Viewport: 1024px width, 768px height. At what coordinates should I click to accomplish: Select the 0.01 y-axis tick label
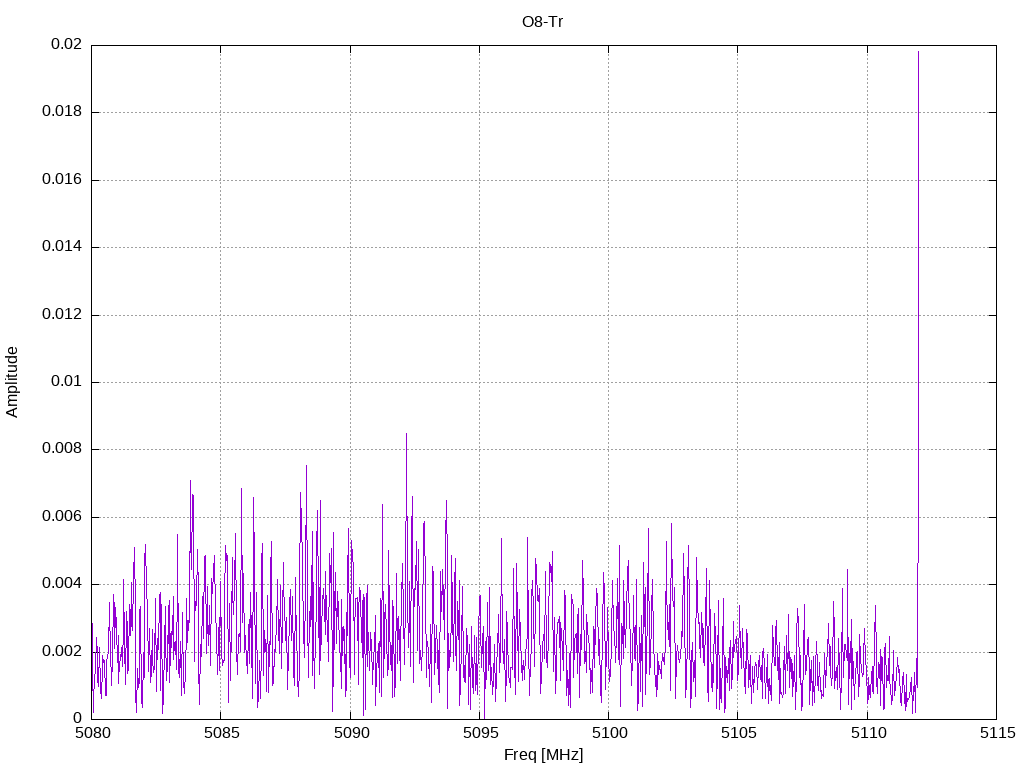tap(66, 382)
